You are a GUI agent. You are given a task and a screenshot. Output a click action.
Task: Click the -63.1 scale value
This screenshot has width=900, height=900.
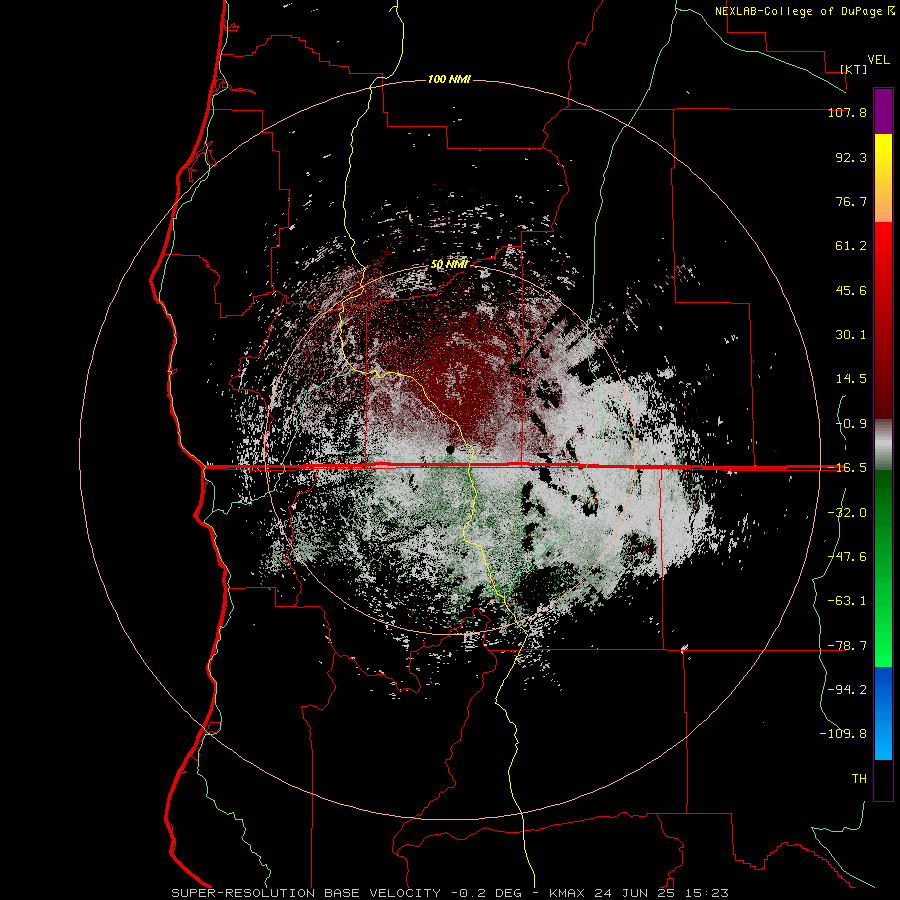click(x=847, y=601)
